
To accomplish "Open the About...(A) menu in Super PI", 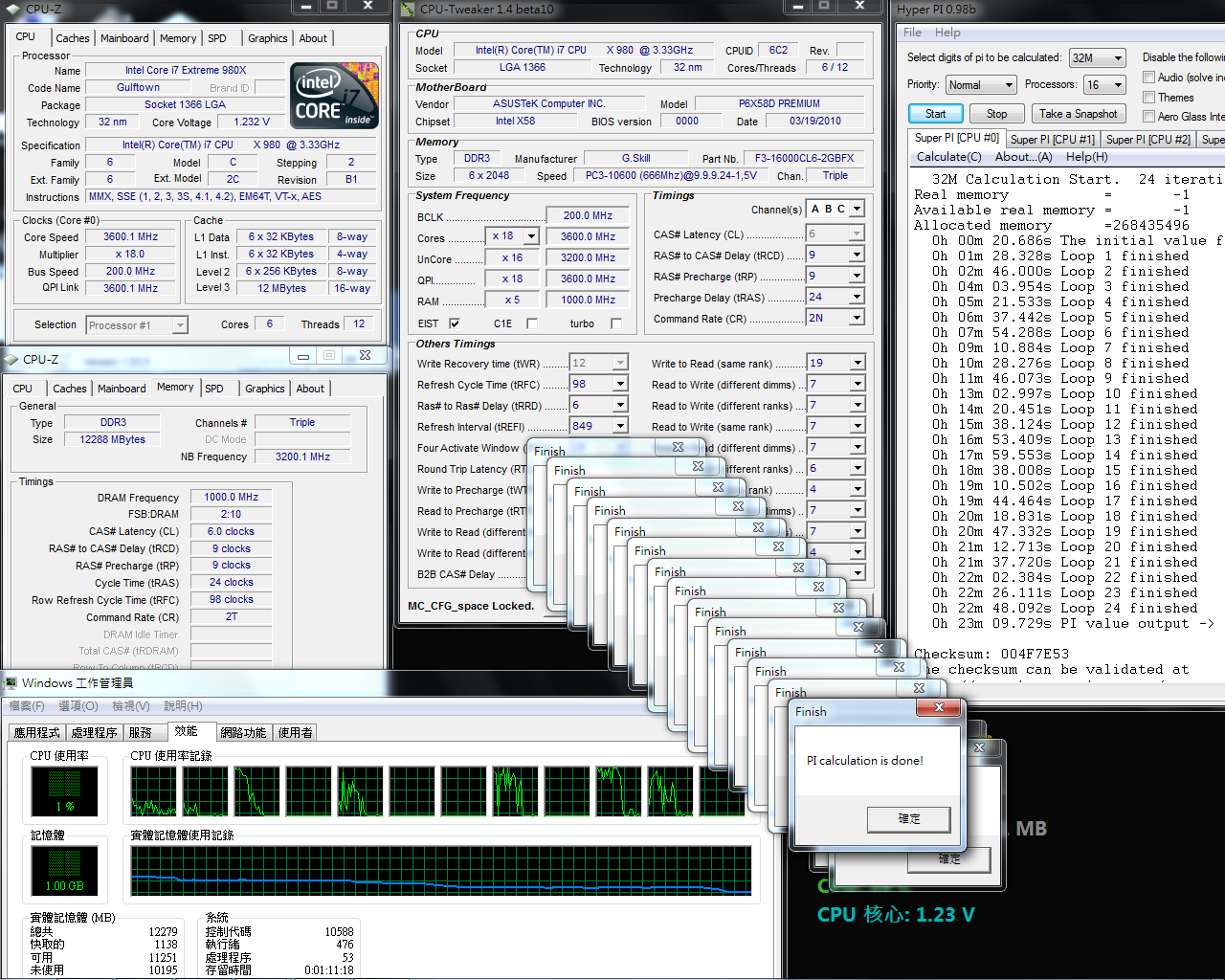I will tap(1023, 157).
